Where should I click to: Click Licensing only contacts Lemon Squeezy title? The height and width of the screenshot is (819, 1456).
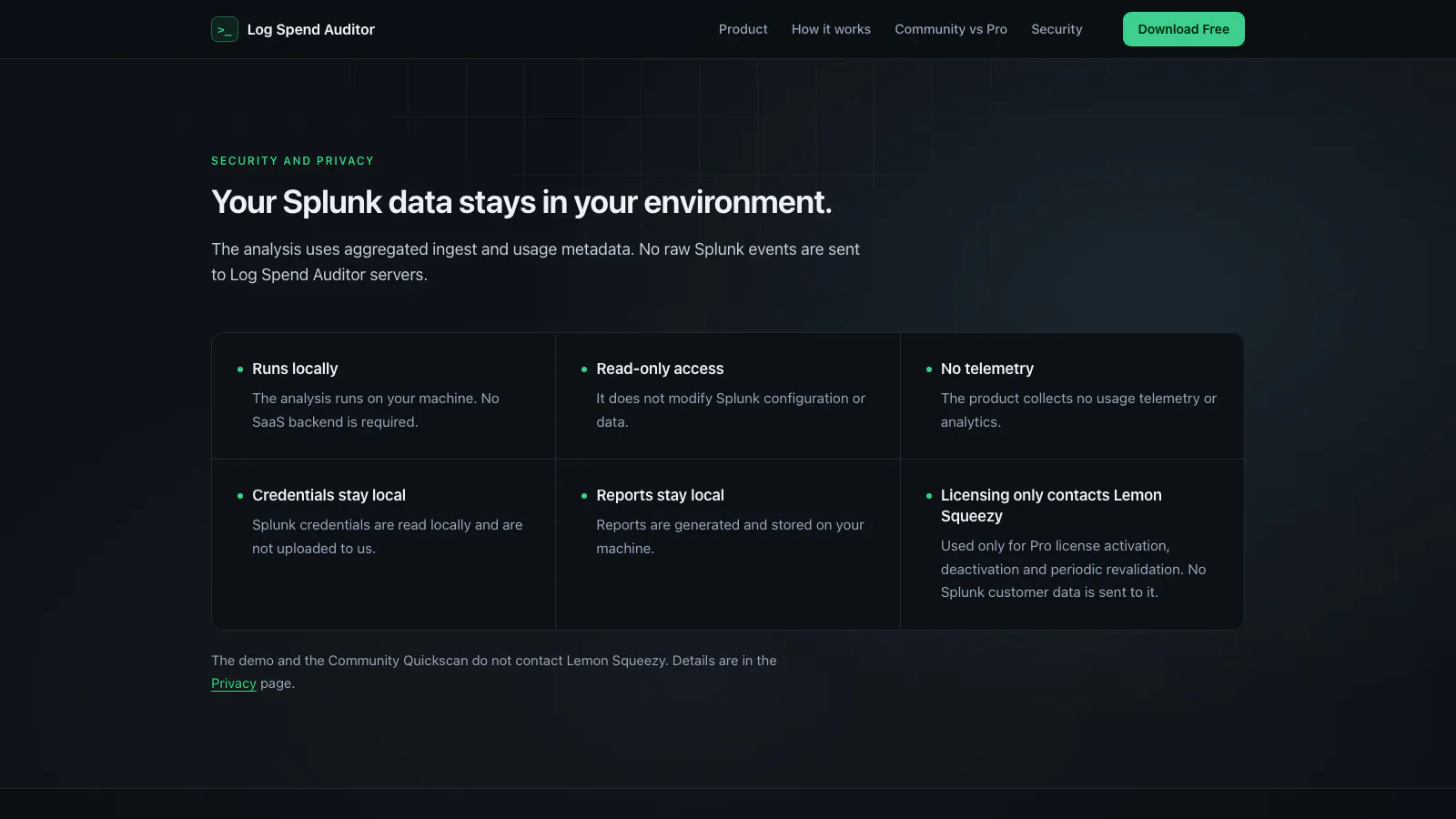click(1051, 505)
